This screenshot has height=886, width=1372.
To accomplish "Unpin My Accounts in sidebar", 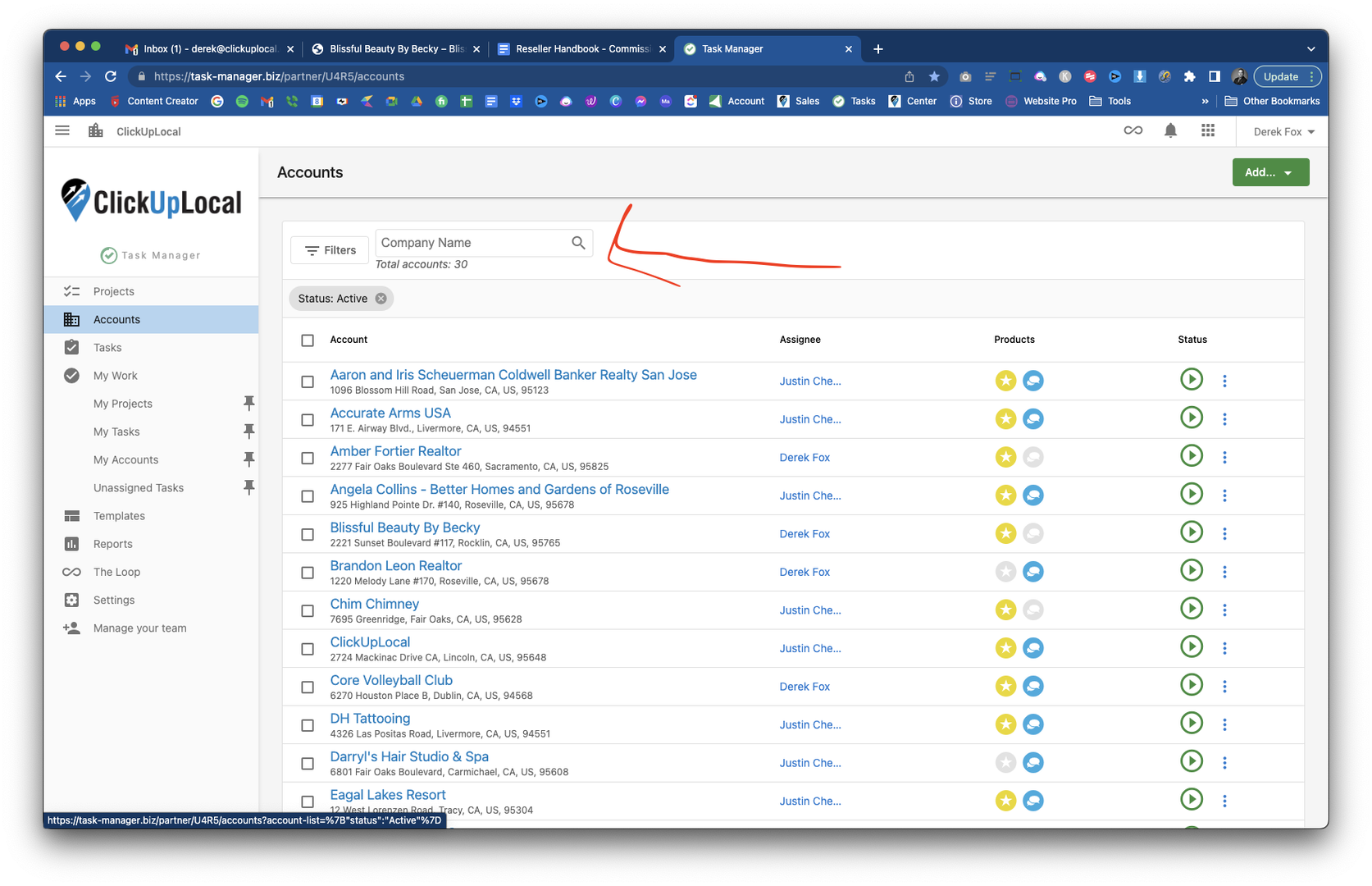I will pos(248,459).
